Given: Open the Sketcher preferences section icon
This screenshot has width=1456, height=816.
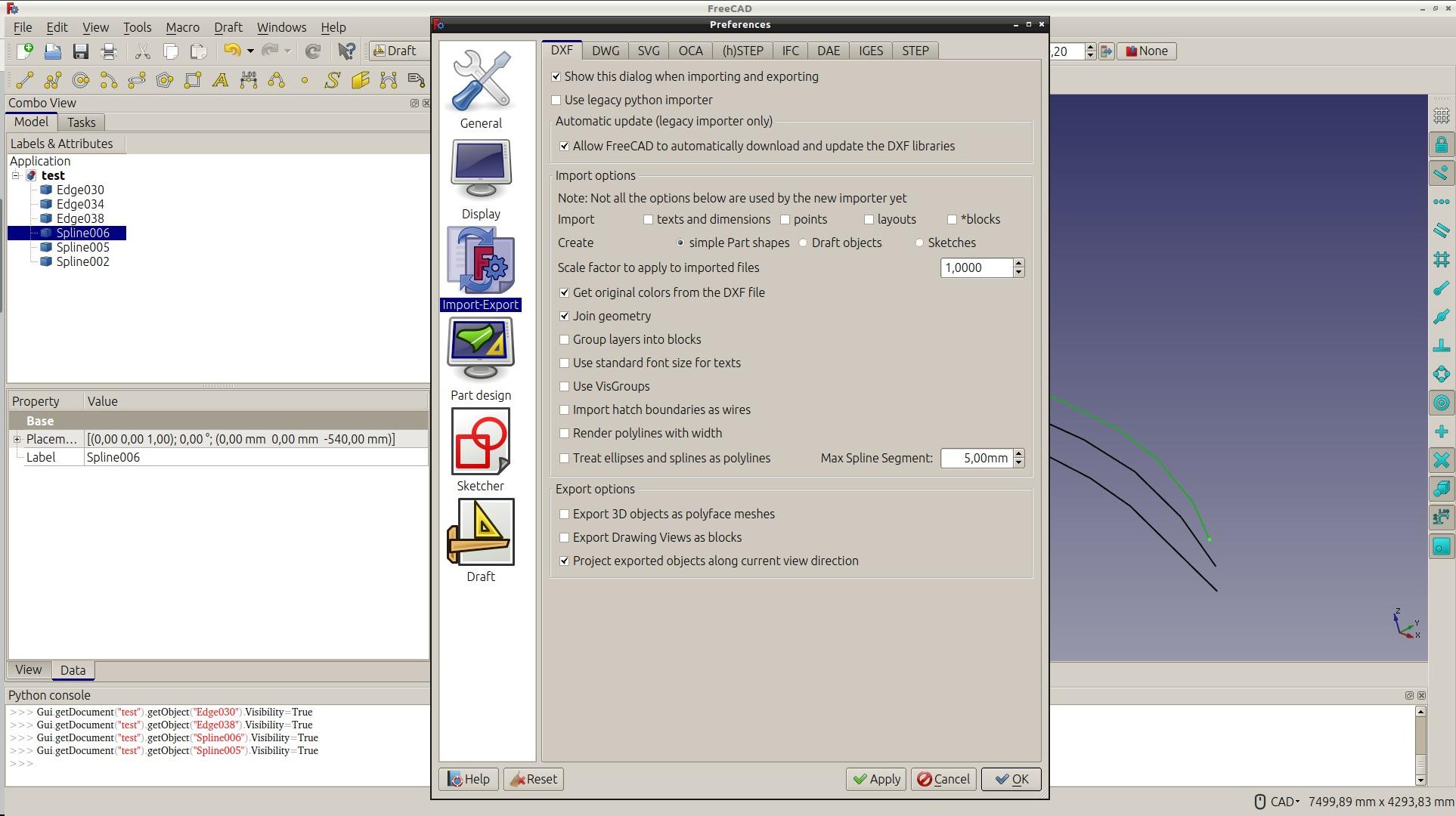Looking at the screenshot, I should [481, 442].
